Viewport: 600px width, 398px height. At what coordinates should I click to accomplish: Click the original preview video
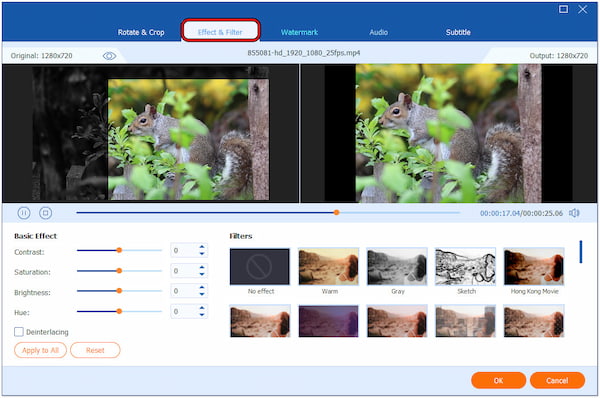click(151, 133)
